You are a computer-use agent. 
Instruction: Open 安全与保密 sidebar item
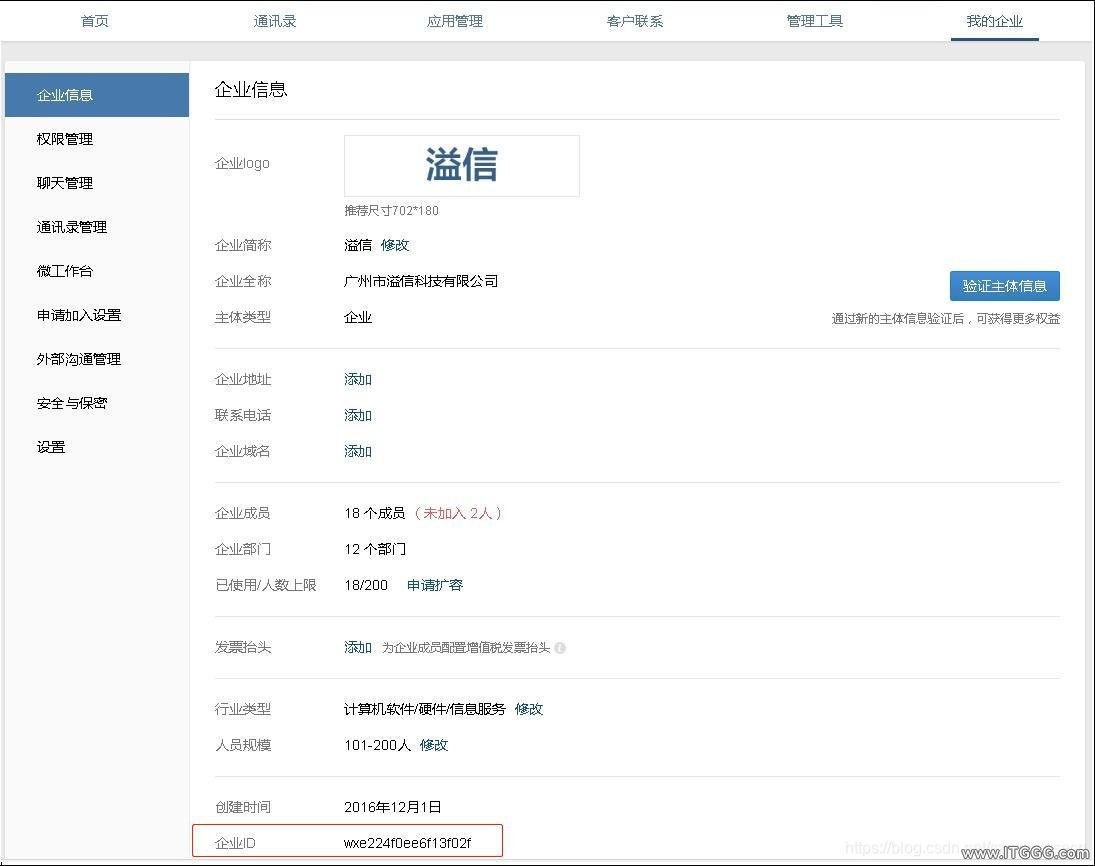(72, 403)
